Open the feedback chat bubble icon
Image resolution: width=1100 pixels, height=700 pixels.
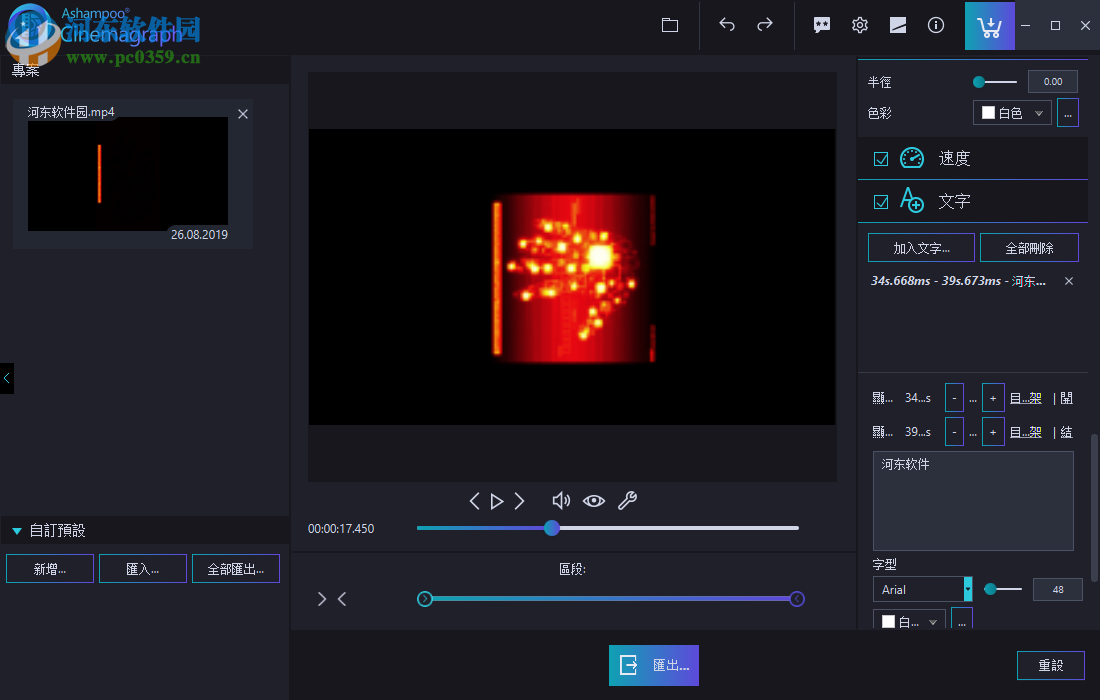tap(822, 26)
